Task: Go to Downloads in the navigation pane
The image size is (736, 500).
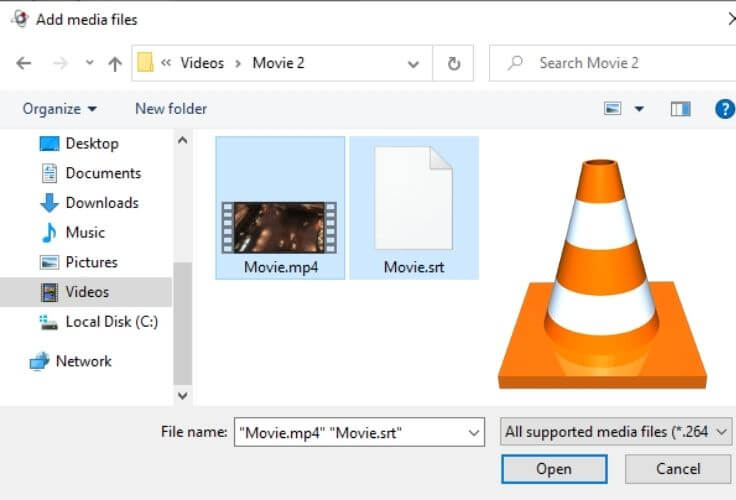Action: click(101, 202)
